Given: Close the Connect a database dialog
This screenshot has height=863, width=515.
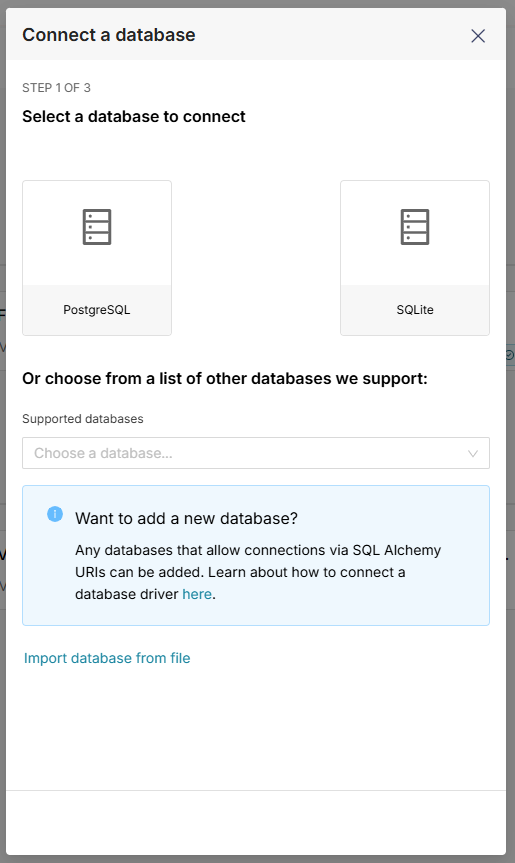Looking at the screenshot, I should click(x=478, y=36).
